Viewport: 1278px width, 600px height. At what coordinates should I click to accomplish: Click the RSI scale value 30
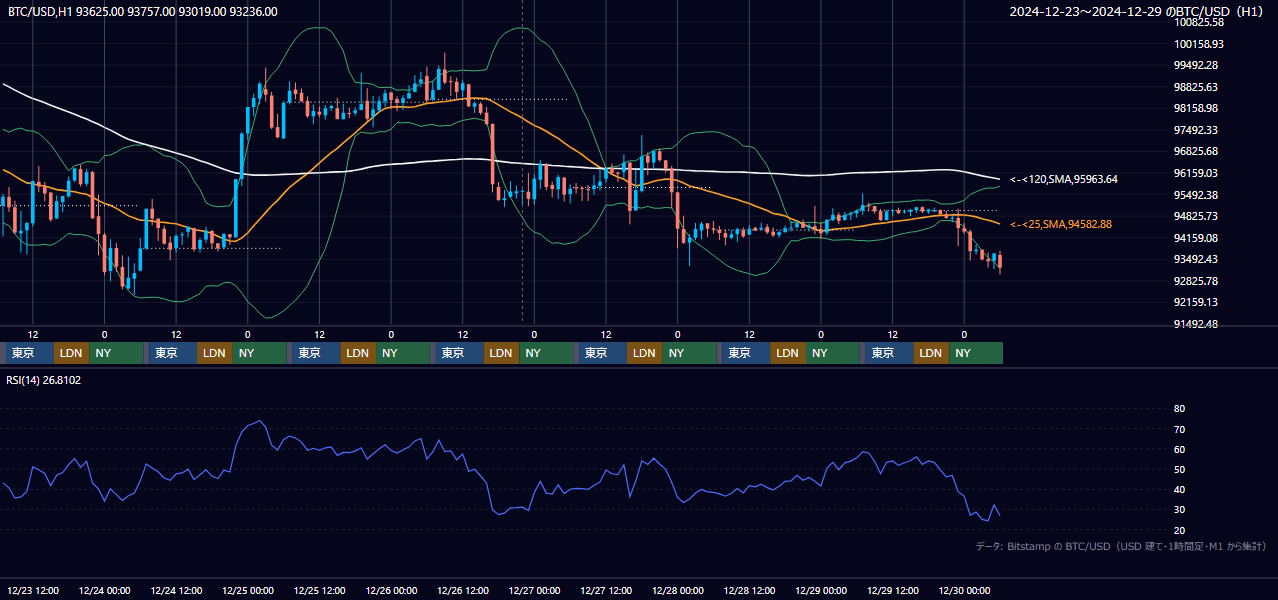coord(1180,510)
